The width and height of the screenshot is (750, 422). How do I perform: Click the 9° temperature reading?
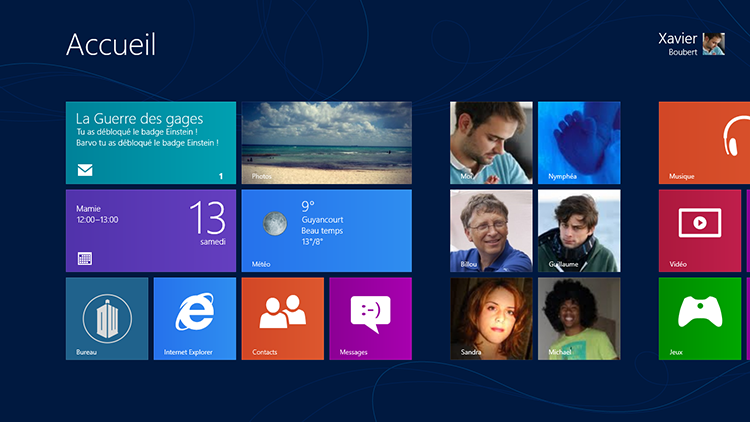(x=308, y=206)
